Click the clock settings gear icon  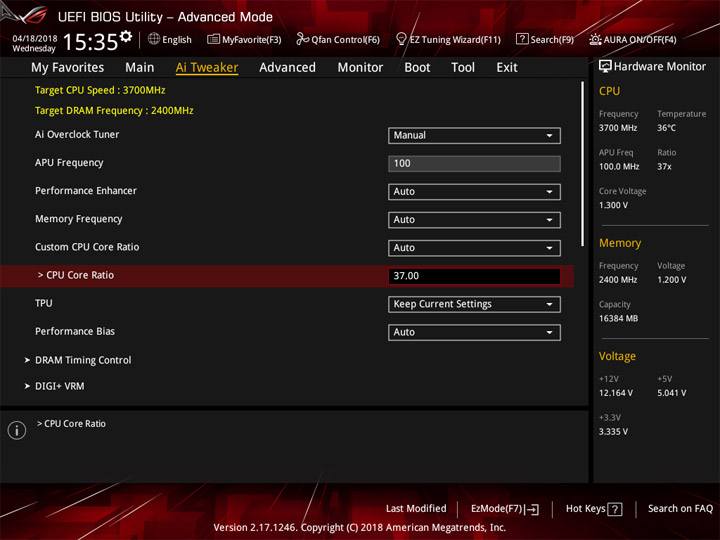point(126,36)
